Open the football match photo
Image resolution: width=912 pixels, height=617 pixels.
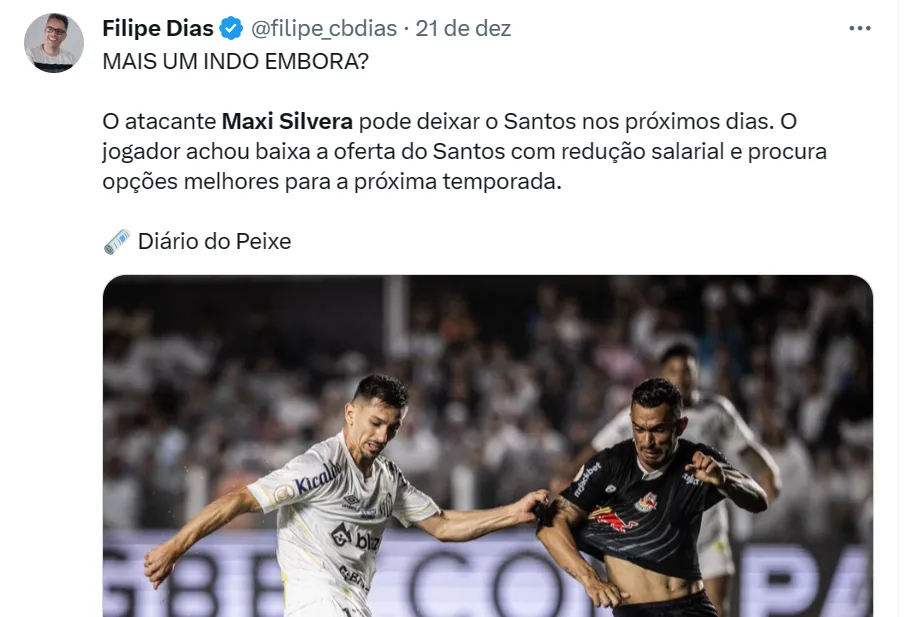[x=487, y=446]
